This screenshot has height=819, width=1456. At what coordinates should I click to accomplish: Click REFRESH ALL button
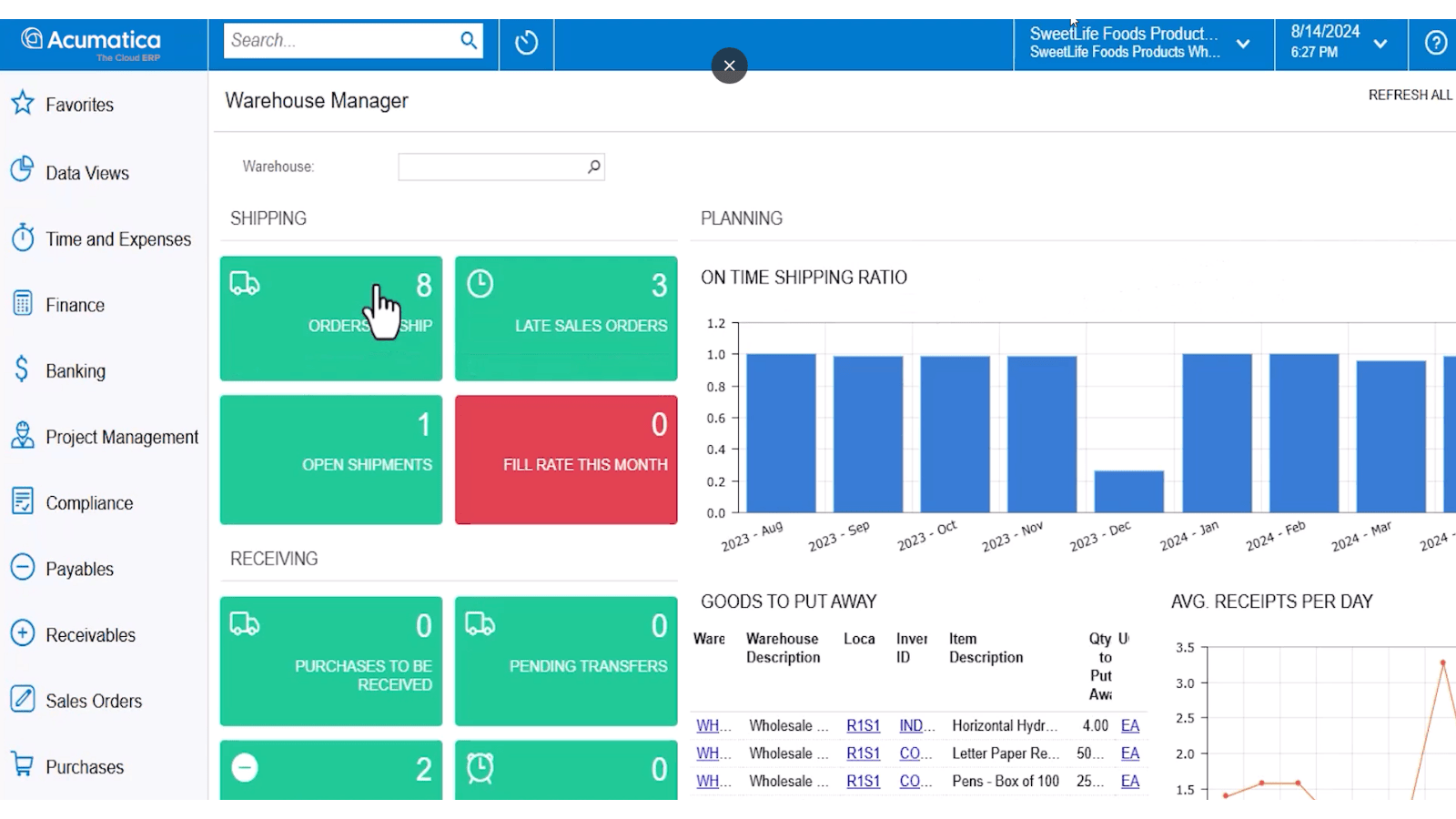[x=1410, y=95]
